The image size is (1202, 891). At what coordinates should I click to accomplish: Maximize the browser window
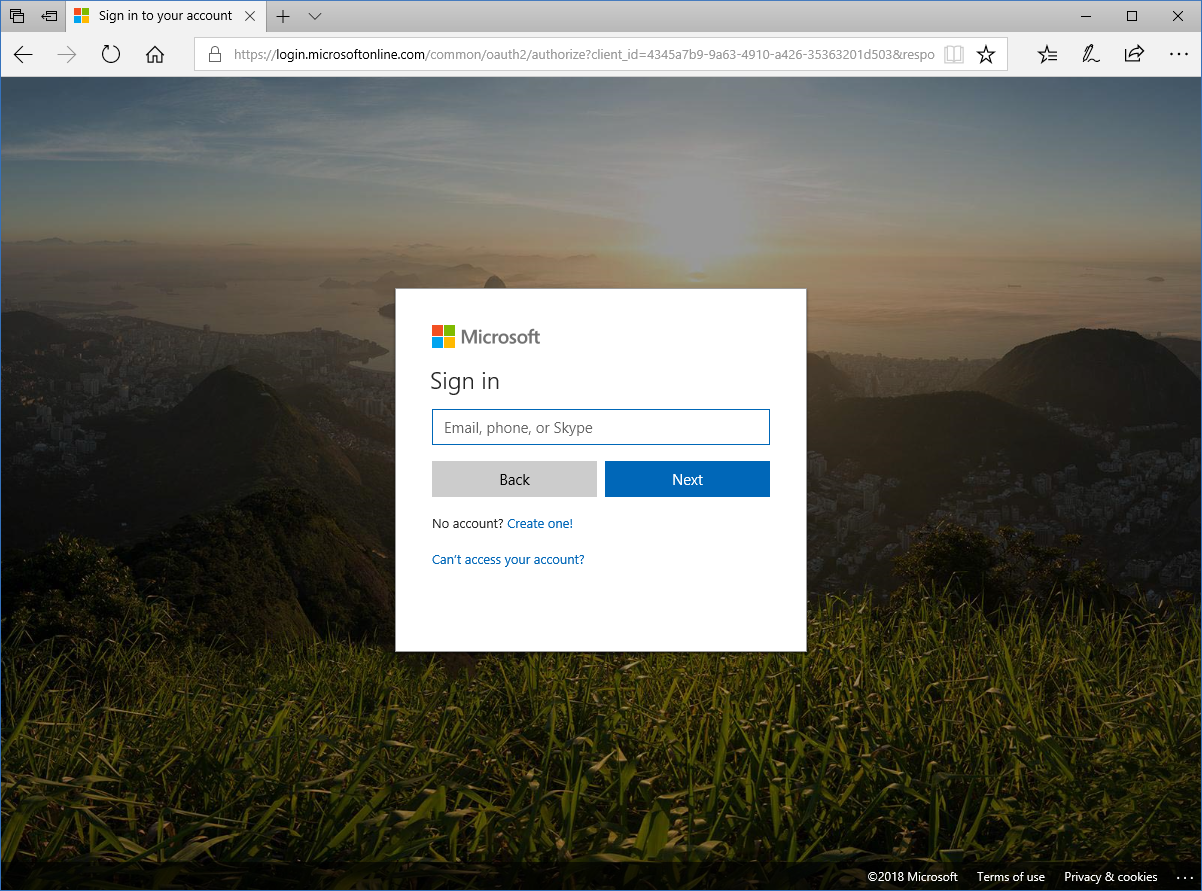1132,16
